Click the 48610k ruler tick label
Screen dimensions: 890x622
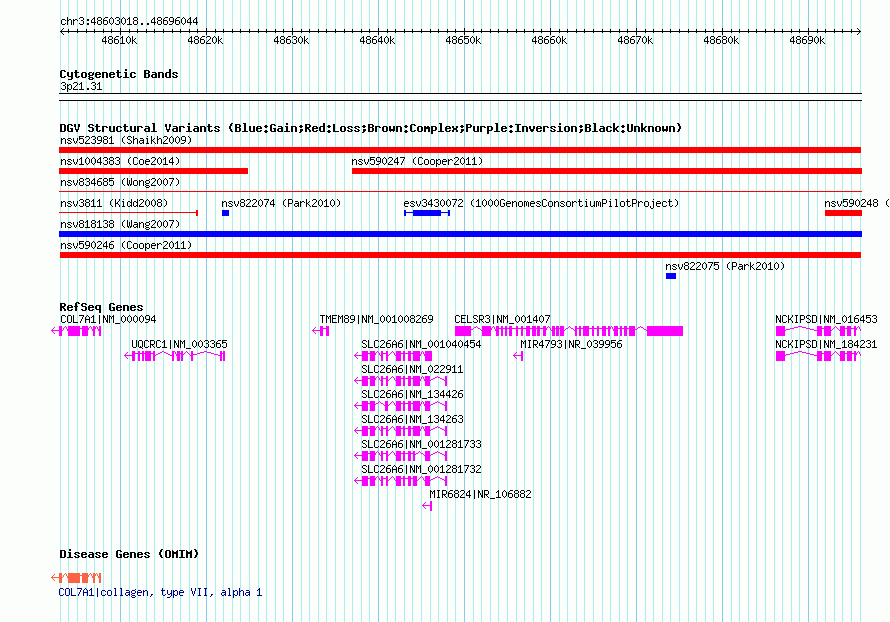coord(119,40)
